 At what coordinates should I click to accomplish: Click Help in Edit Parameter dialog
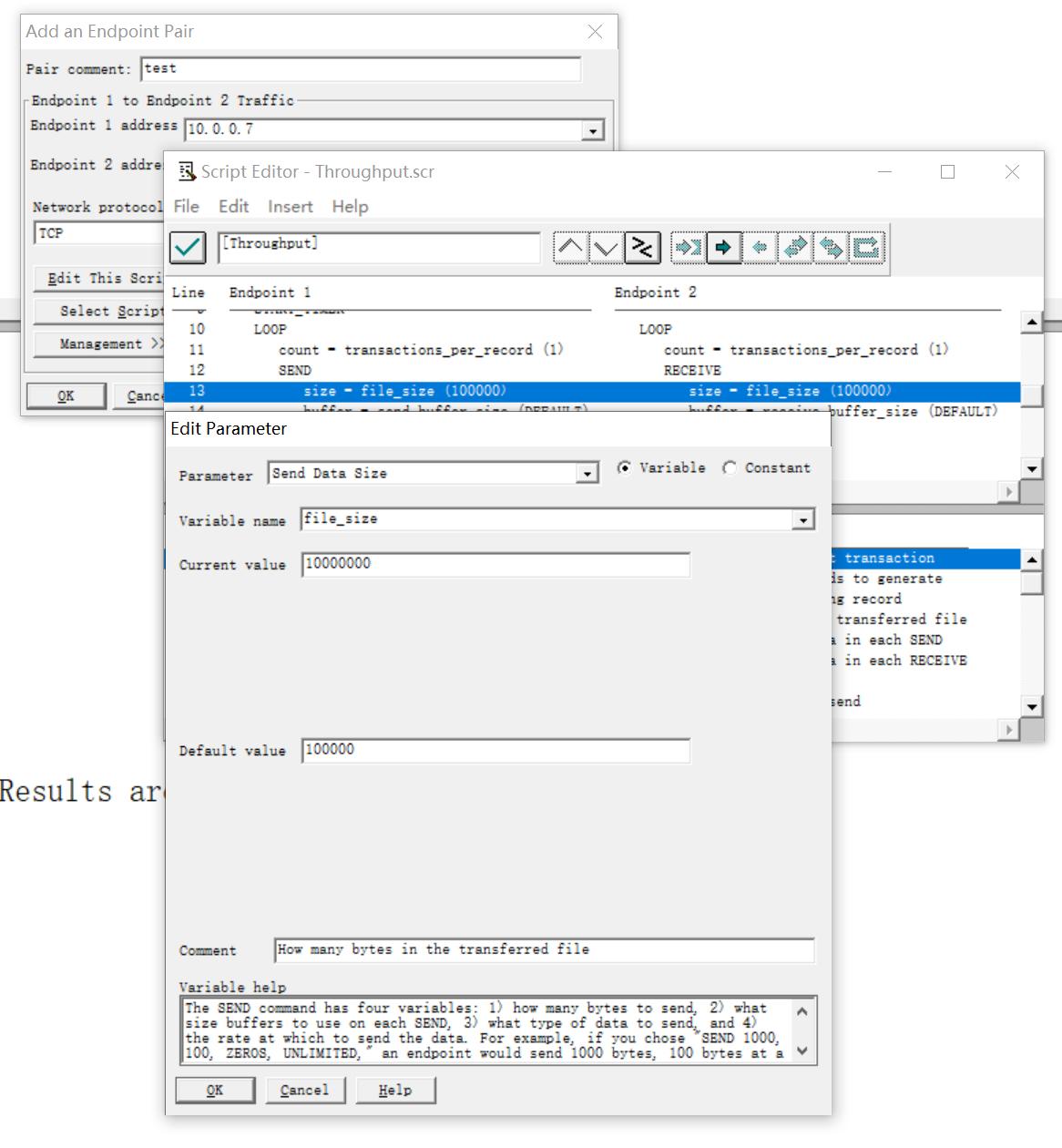pyautogui.click(x=395, y=1090)
